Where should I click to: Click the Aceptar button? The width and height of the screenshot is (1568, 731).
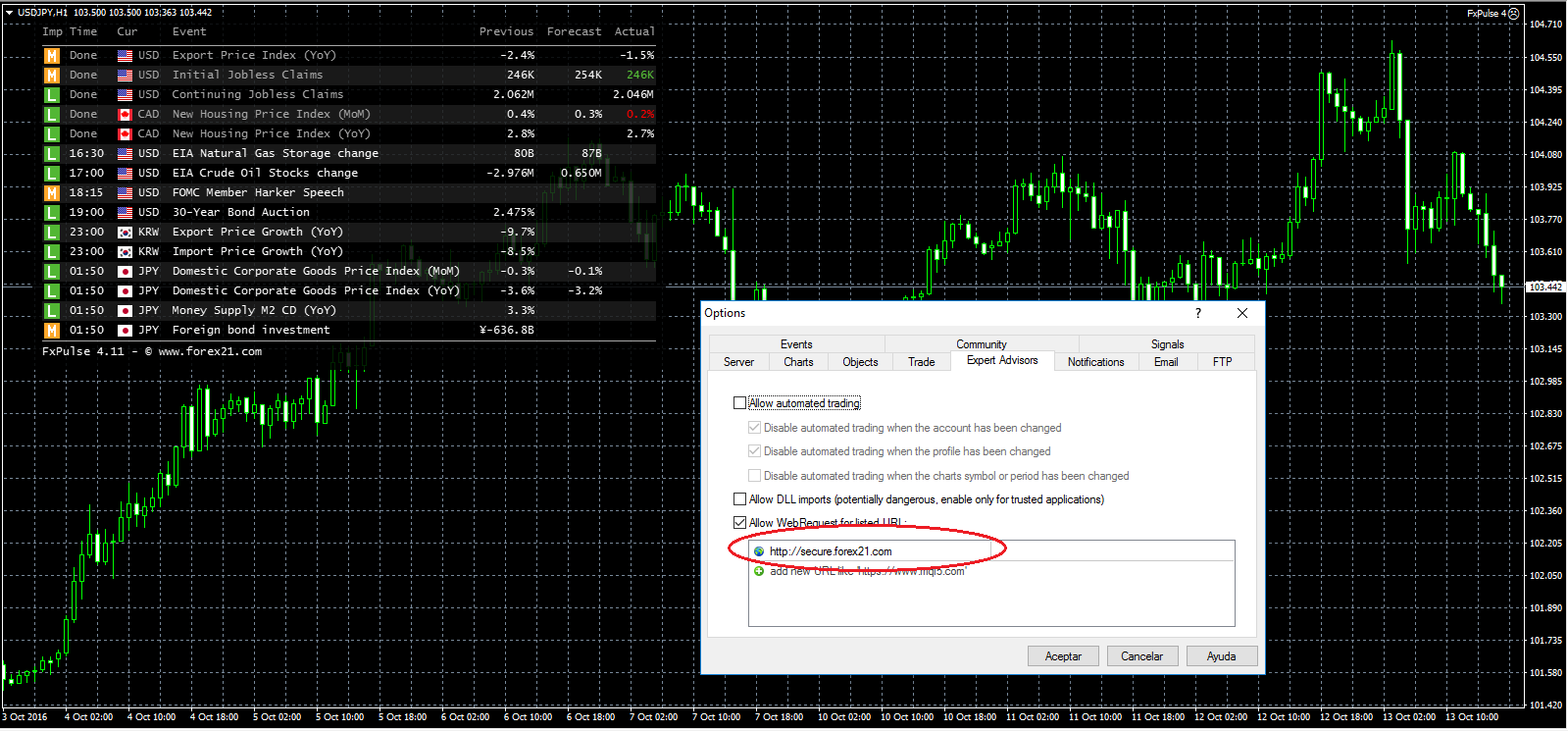point(1063,656)
